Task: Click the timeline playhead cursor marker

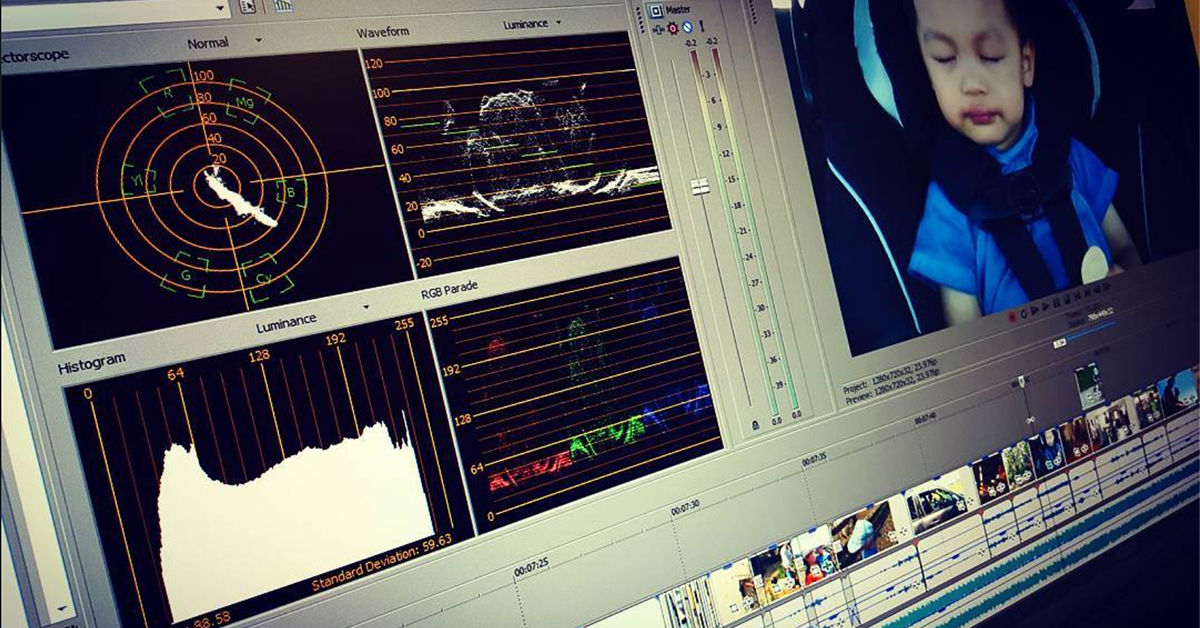Action: (1020, 381)
